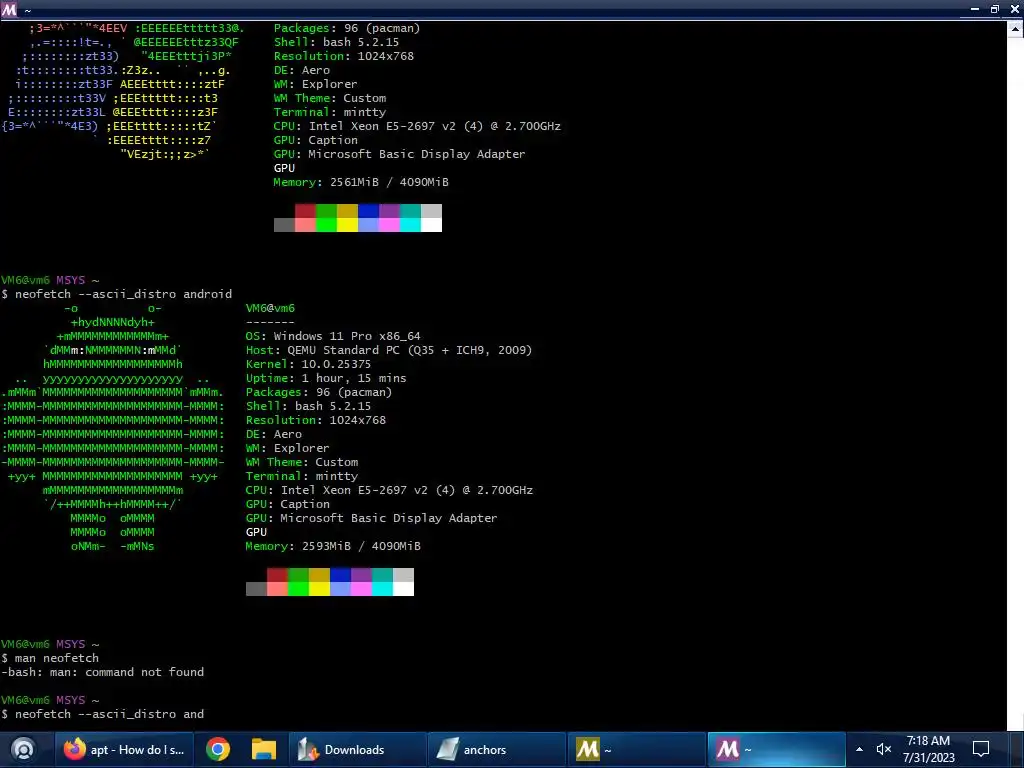The height and width of the screenshot is (768, 1024).
Task: Switch to the yellow MSYS2 terminal window
Action: pyautogui.click(x=635, y=749)
